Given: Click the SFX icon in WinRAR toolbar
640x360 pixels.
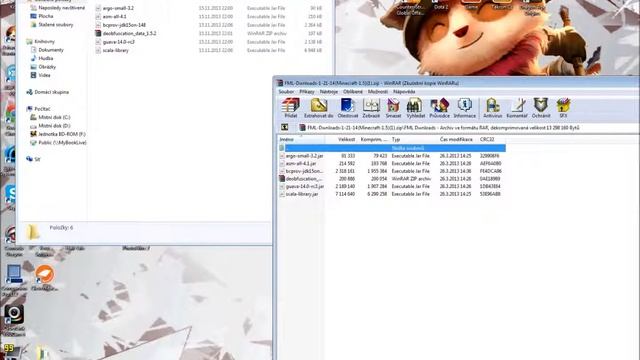Looking at the screenshot, I should pos(563,108).
